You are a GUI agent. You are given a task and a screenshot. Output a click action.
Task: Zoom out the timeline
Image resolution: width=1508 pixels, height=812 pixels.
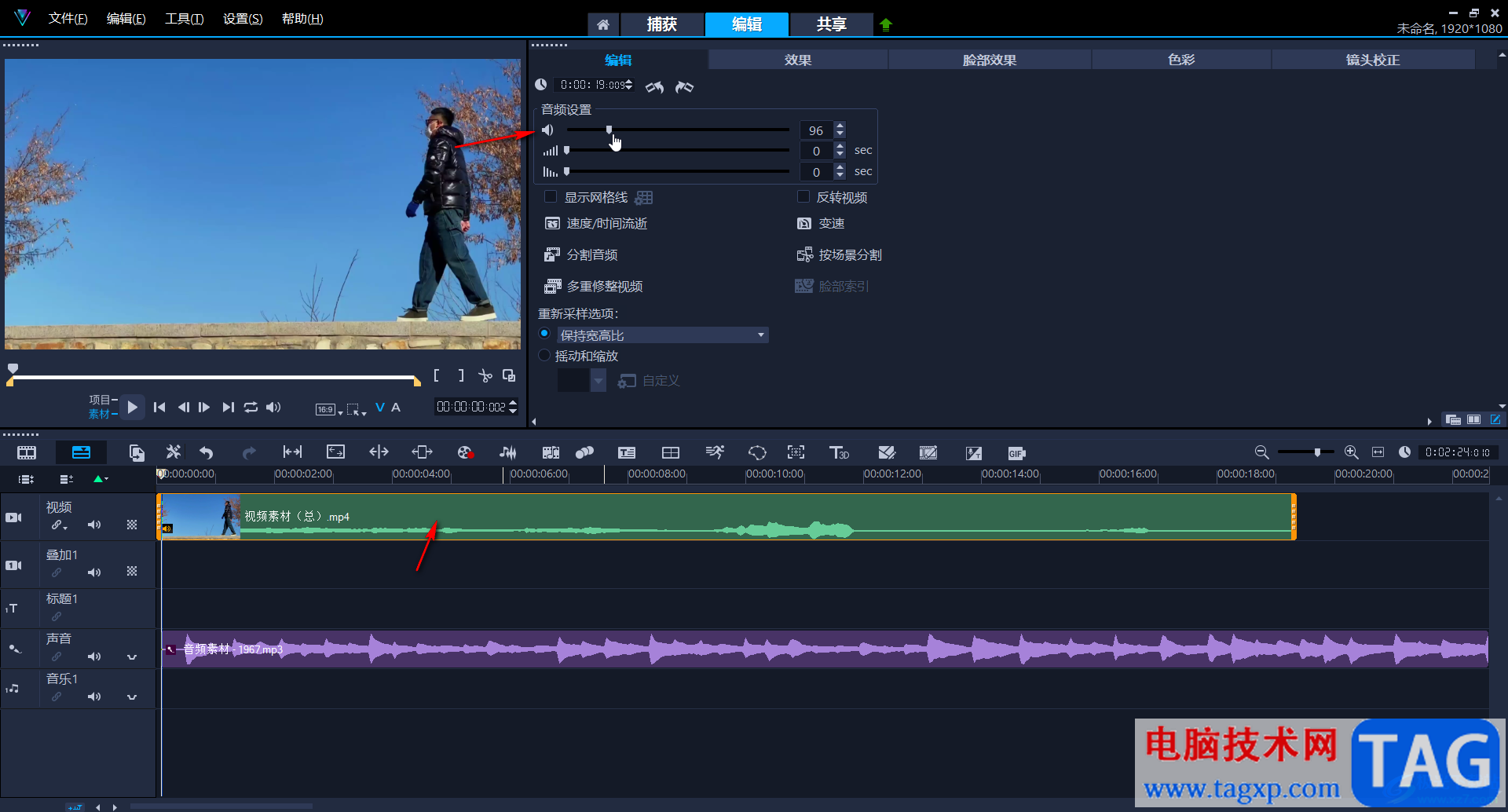coord(1261,452)
